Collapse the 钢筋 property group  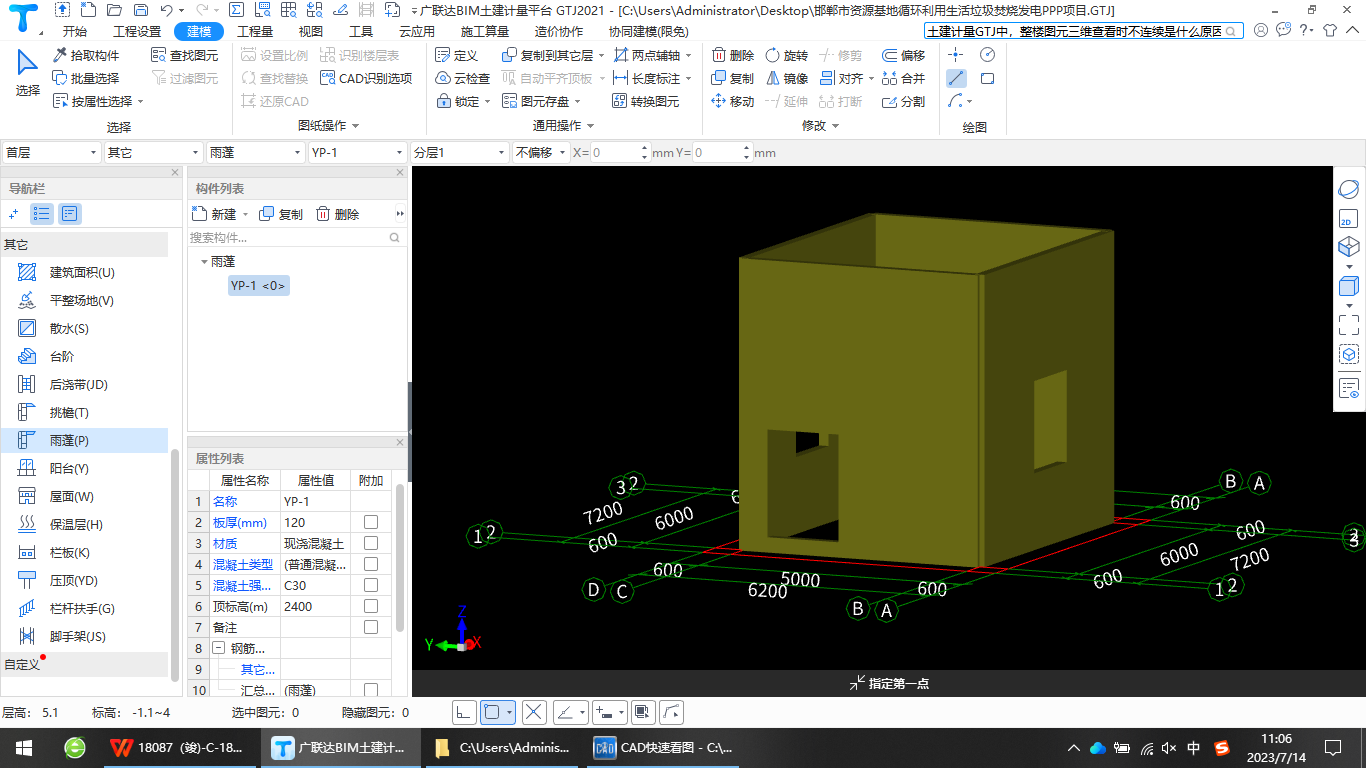[219, 648]
